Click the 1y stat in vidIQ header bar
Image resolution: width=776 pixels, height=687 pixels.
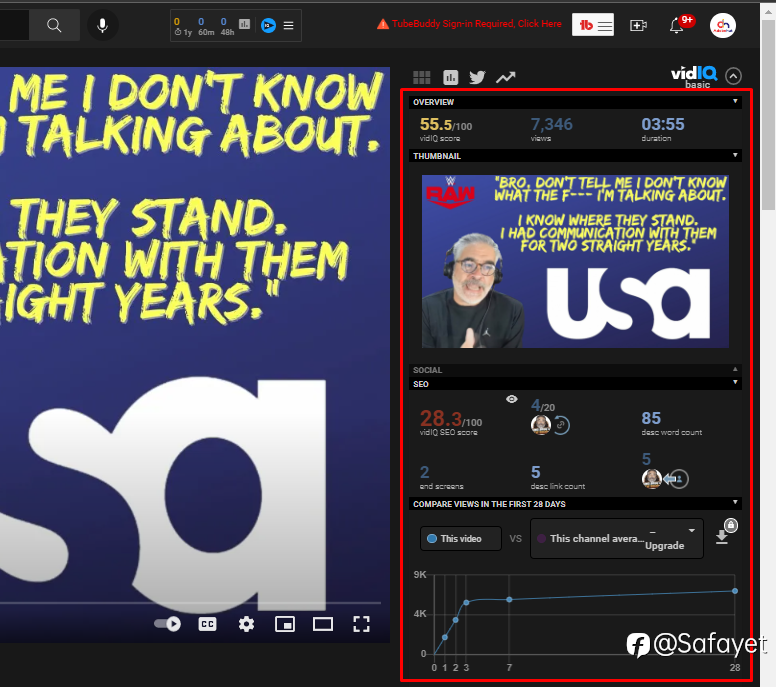[x=183, y=26]
